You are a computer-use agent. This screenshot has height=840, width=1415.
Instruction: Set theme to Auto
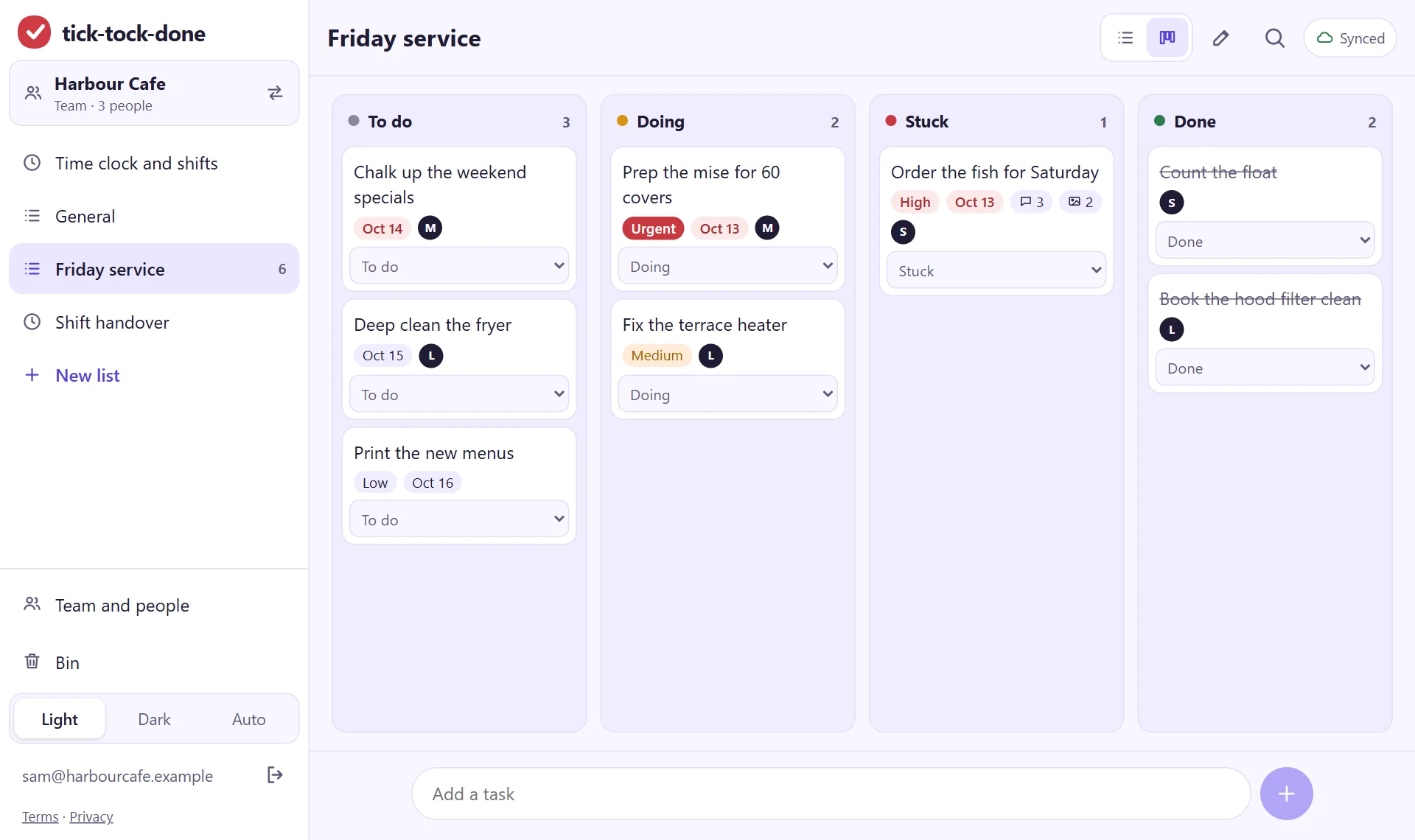pos(248,719)
